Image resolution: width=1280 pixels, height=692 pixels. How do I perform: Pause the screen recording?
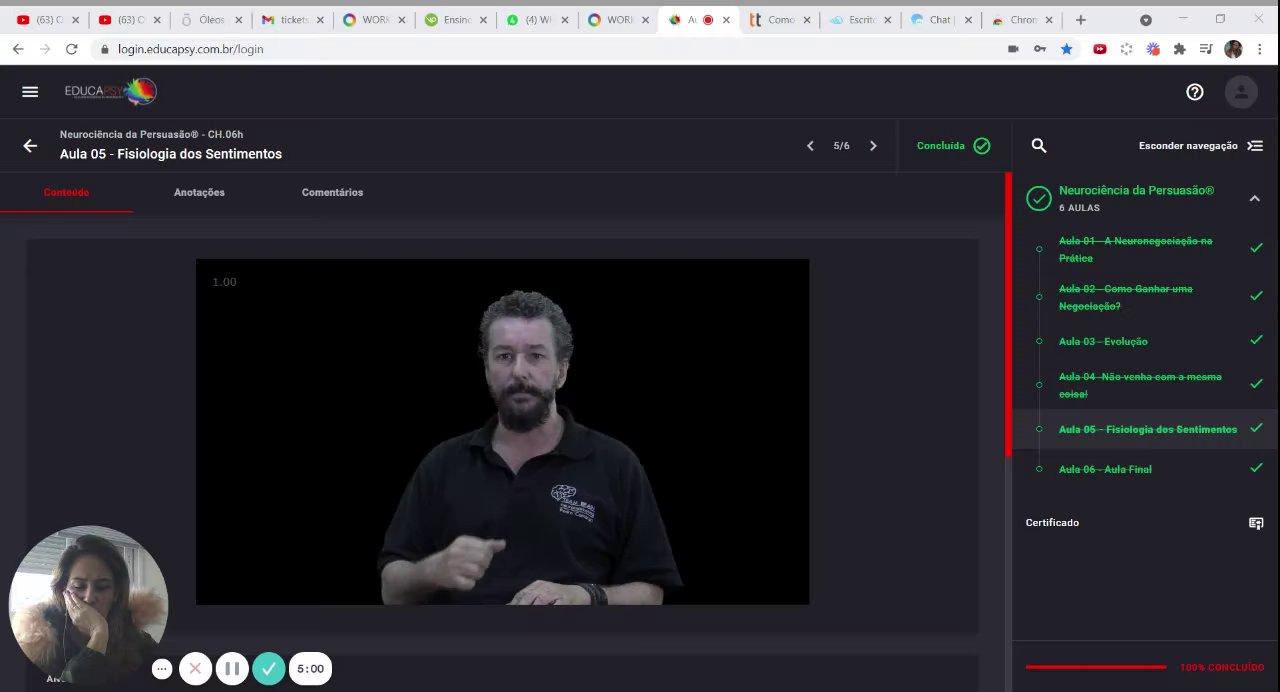231,669
